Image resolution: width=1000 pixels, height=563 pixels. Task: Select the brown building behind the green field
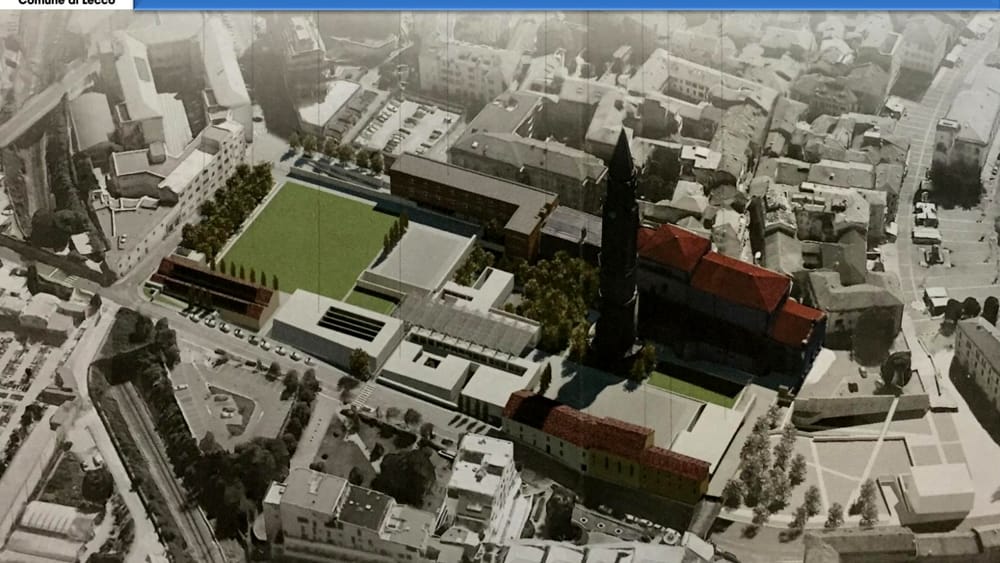tap(470, 195)
